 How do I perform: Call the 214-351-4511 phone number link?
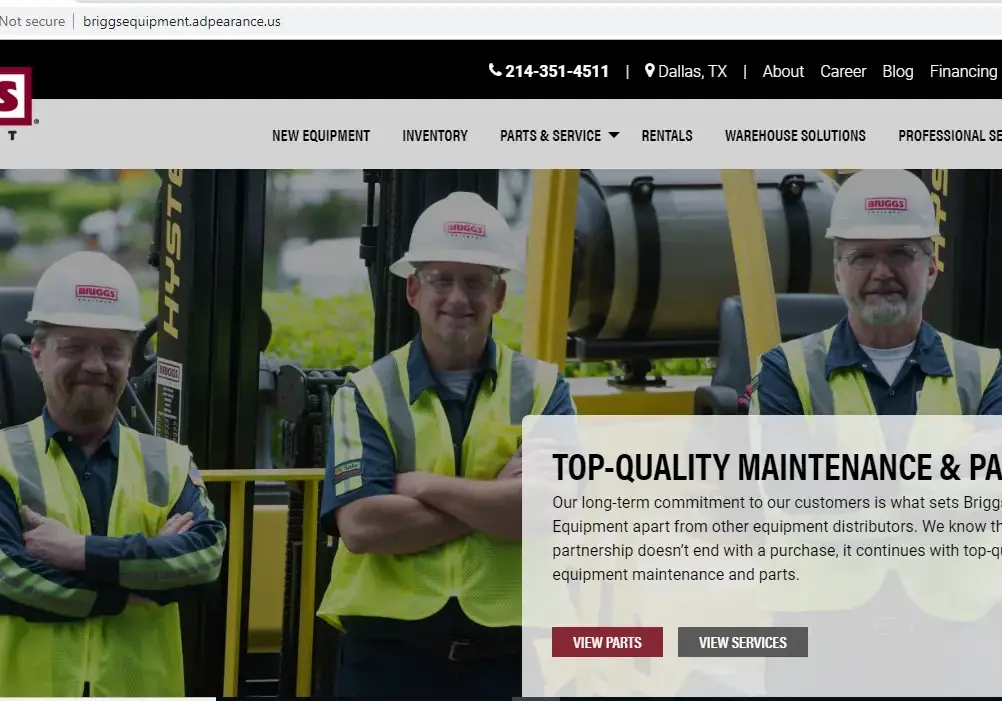coord(557,71)
